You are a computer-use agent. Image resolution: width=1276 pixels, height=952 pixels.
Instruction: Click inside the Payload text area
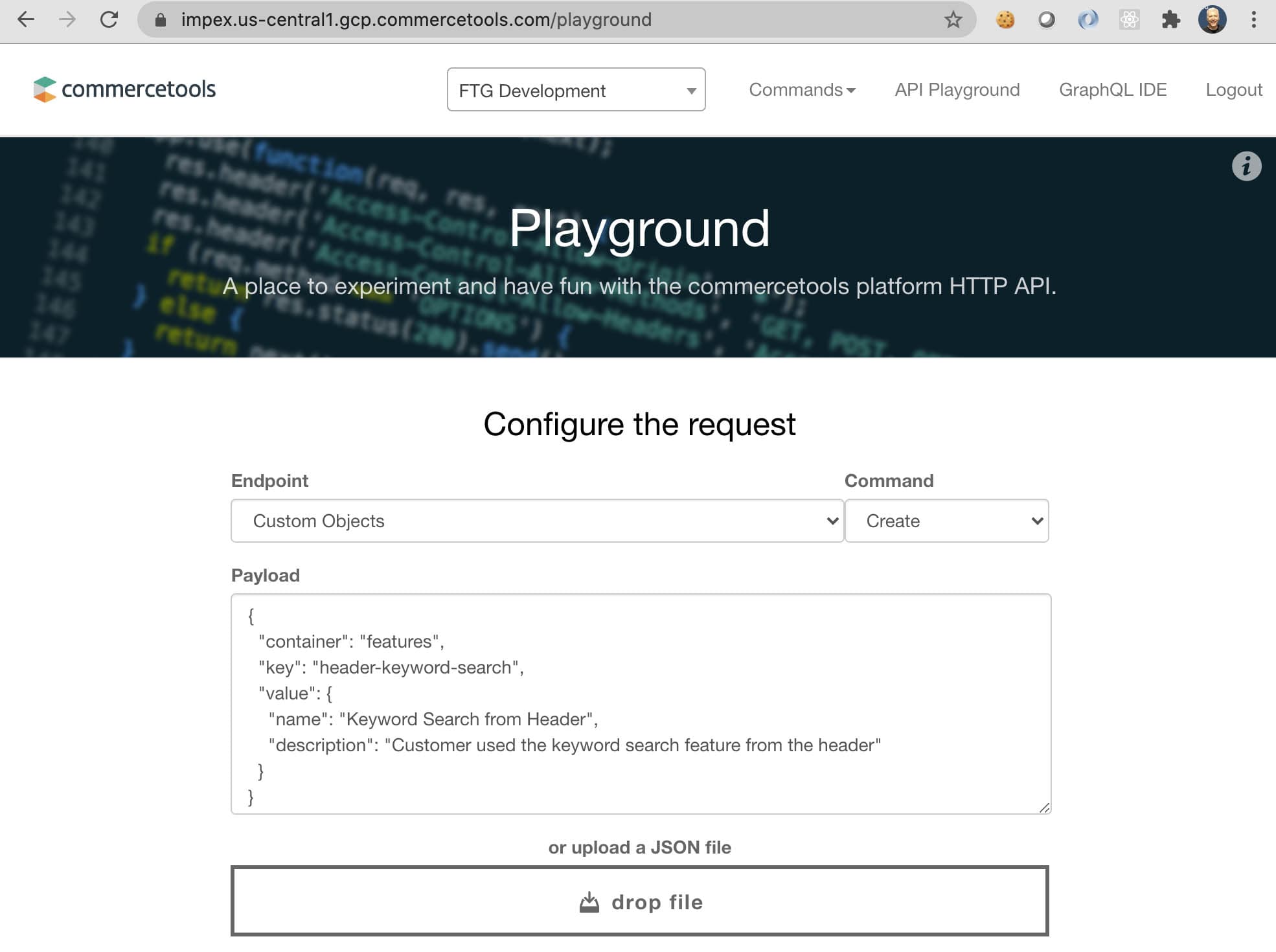coord(641,704)
